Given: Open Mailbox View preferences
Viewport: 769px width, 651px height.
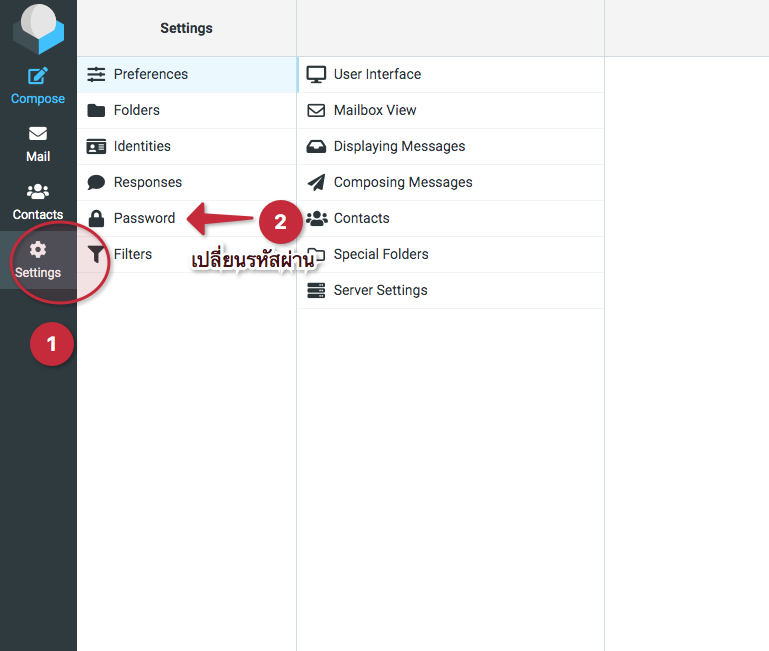Looking at the screenshot, I should (375, 110).
